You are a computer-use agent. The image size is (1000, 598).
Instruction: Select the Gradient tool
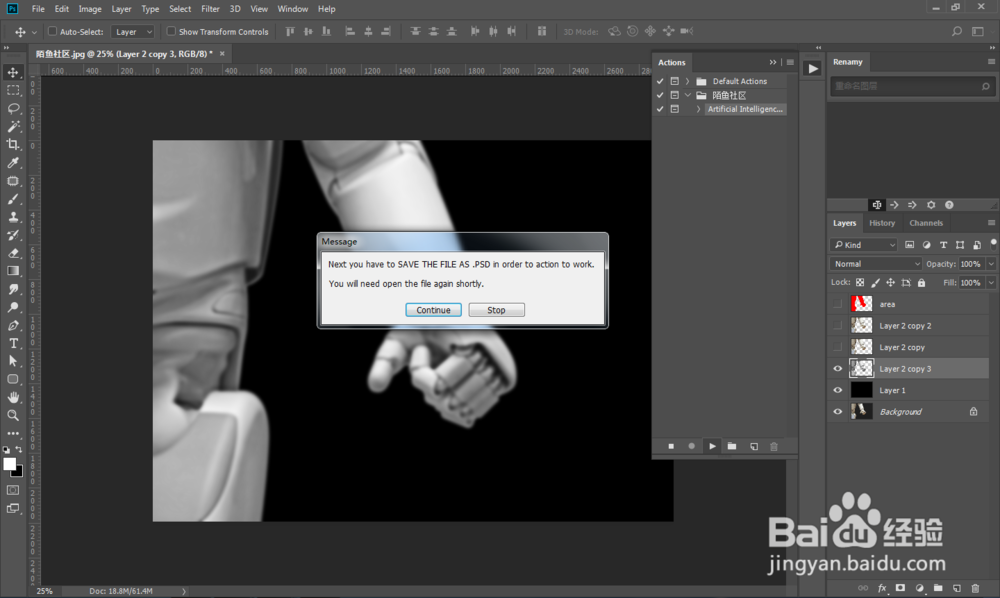point(13,271)
